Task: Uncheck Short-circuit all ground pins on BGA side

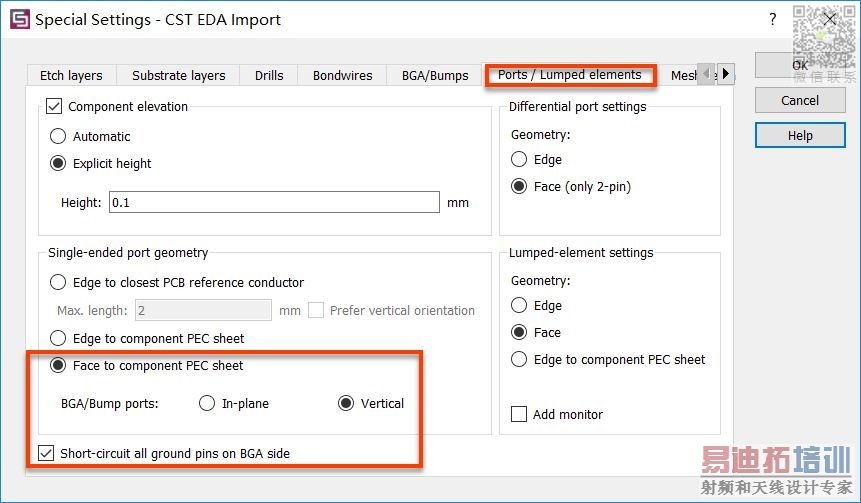Action: 47,453
